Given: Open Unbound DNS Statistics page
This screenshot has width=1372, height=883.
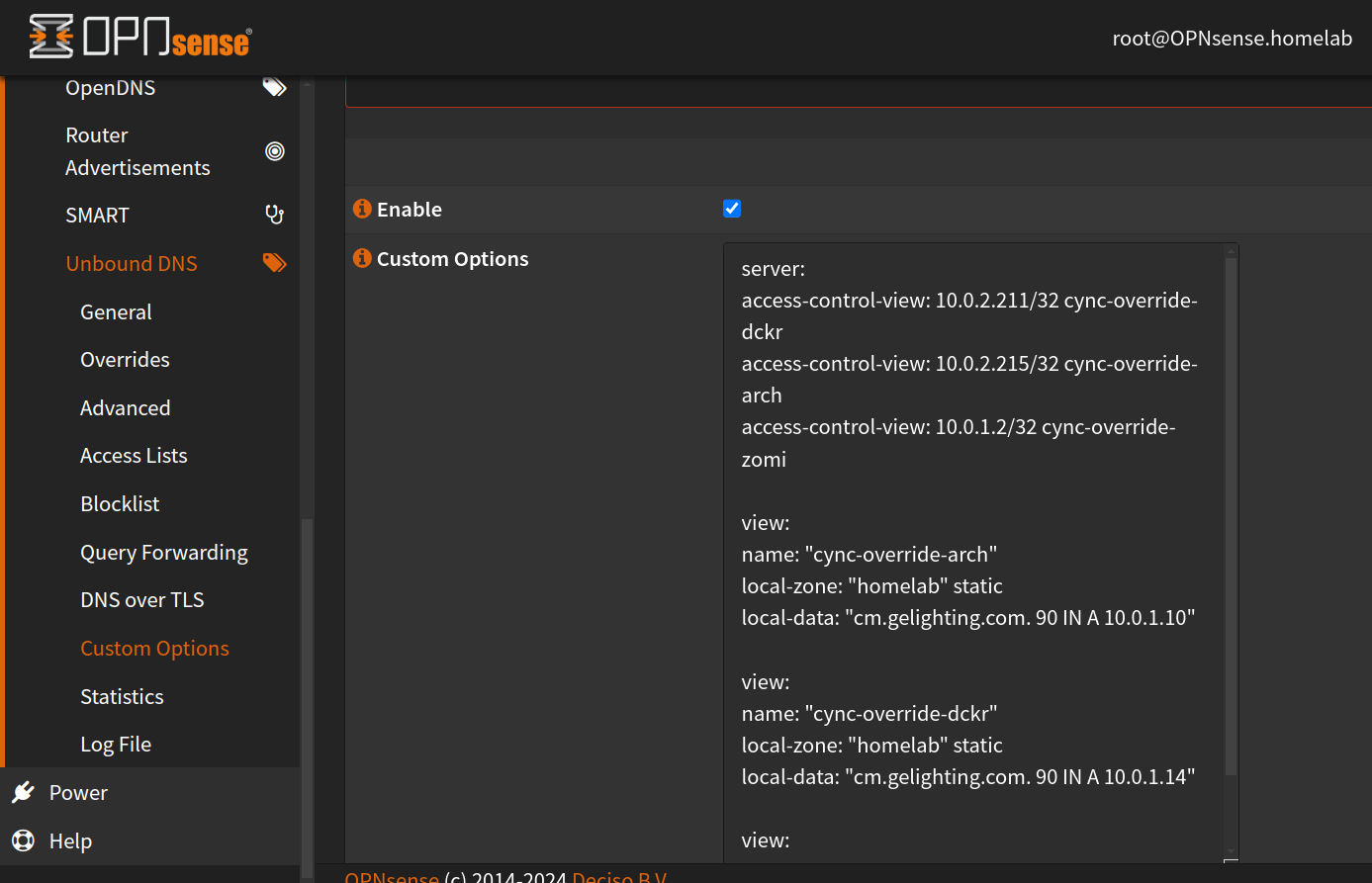Looking at the screenshot, I should [x=122, y=696].
